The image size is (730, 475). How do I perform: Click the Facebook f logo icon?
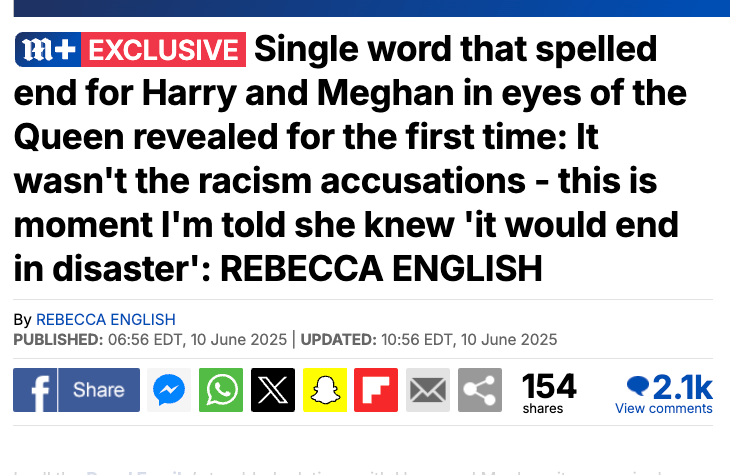tap(35, 390)
